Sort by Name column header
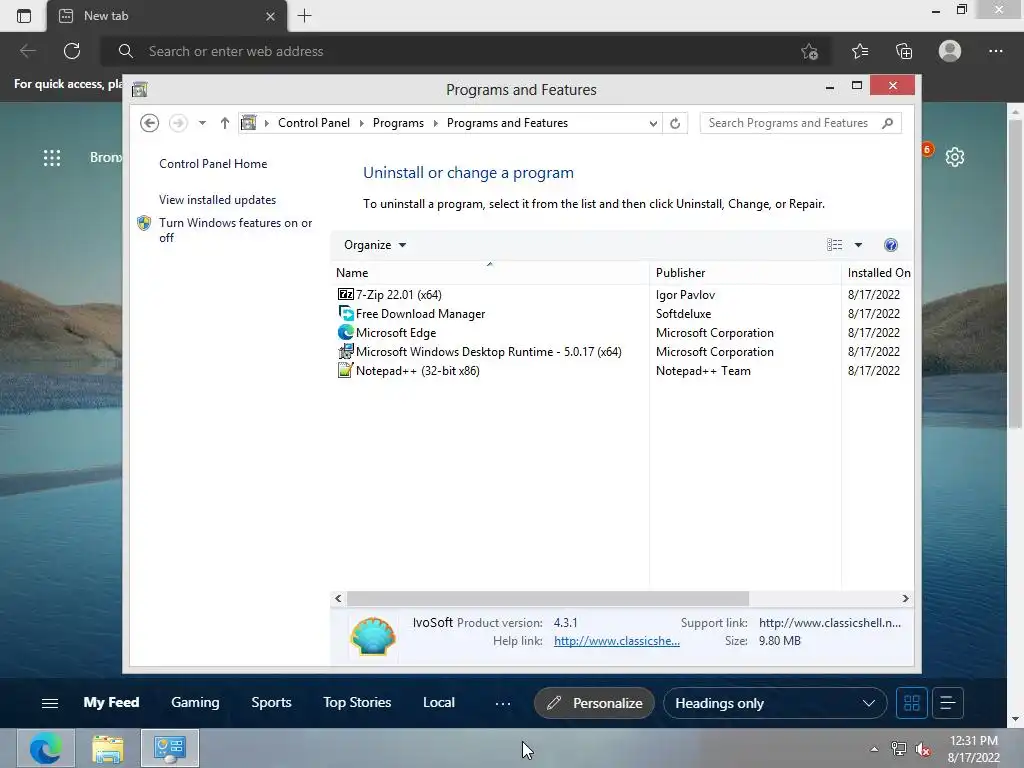 (490, 273)
